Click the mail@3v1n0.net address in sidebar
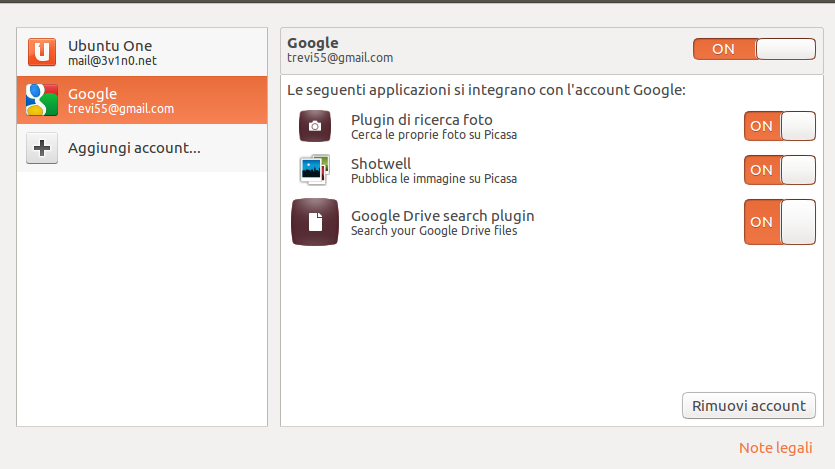Screen dimensions: 835x469 click(x=112, y=61)
